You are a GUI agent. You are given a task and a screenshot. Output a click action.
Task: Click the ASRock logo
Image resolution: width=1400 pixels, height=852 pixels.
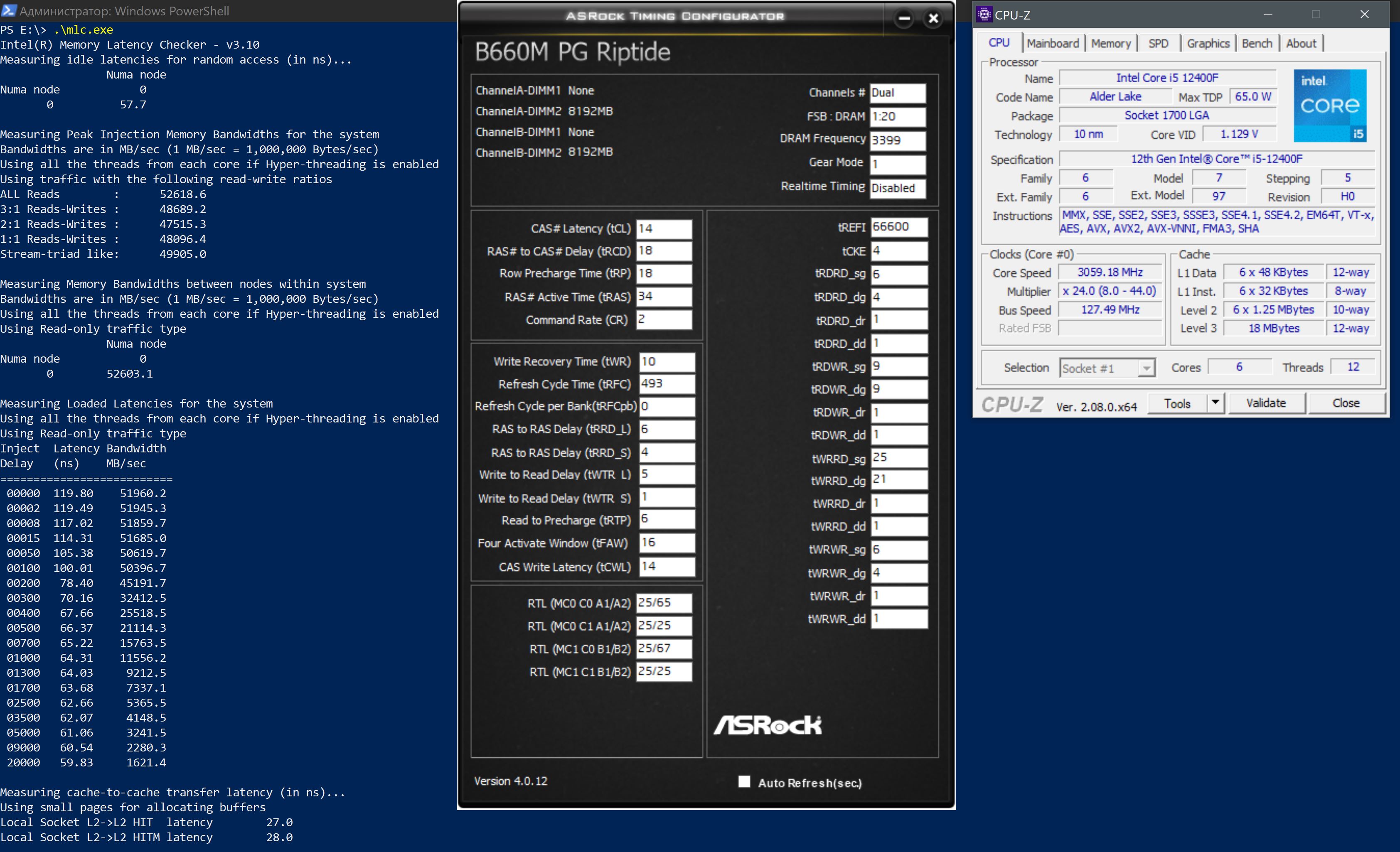(x=767, y=725)
